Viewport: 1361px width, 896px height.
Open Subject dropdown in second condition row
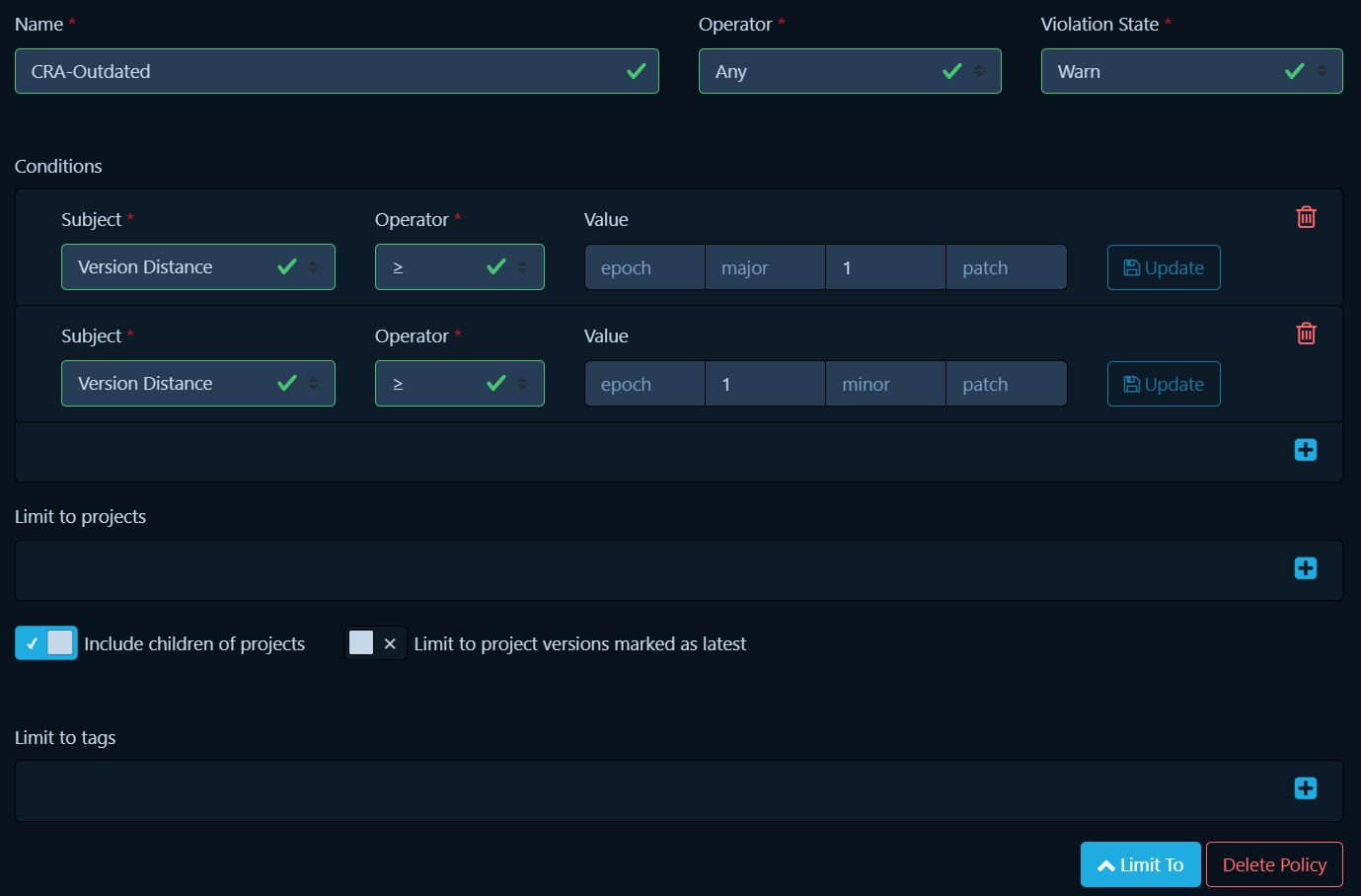pos(198,384)
